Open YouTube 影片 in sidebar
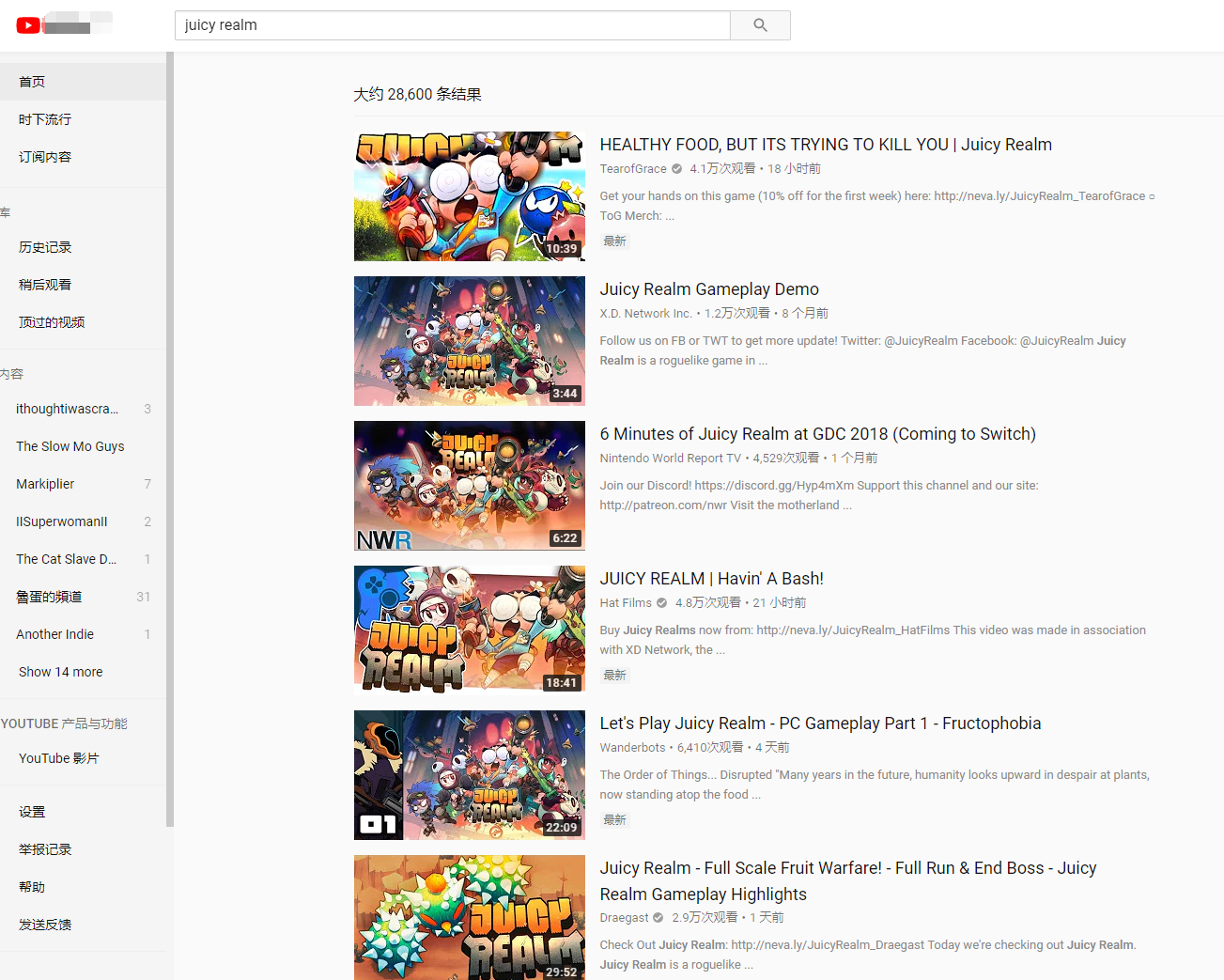The image size is (1224, 980). pos(83,758)
